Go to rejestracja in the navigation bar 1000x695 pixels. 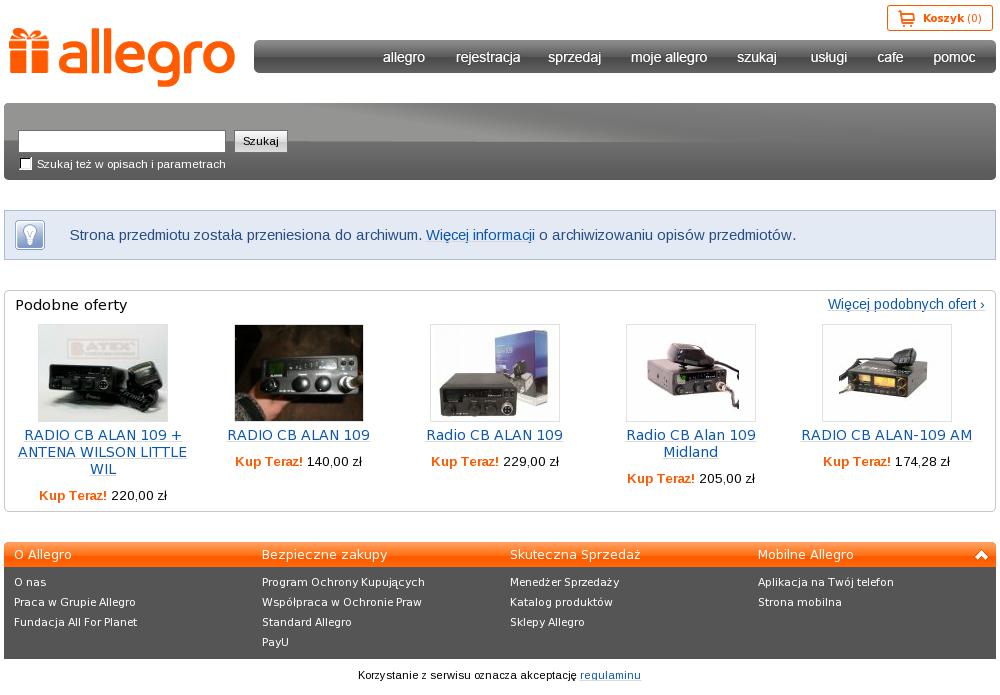click(488, 57)
